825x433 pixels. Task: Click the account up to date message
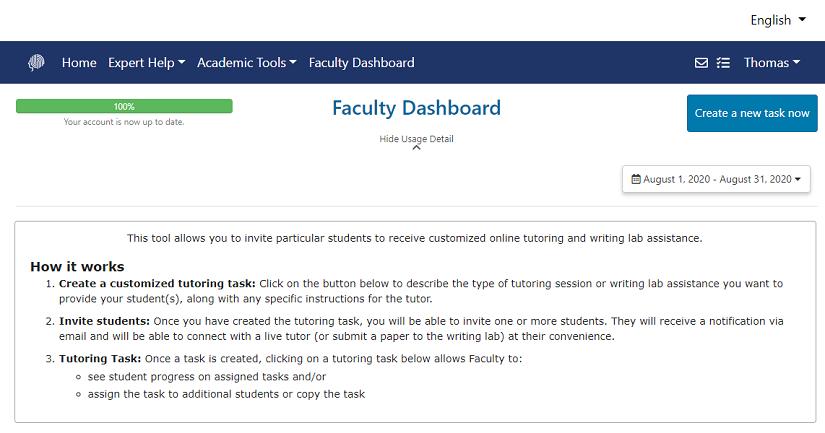(x=124, y=122)
